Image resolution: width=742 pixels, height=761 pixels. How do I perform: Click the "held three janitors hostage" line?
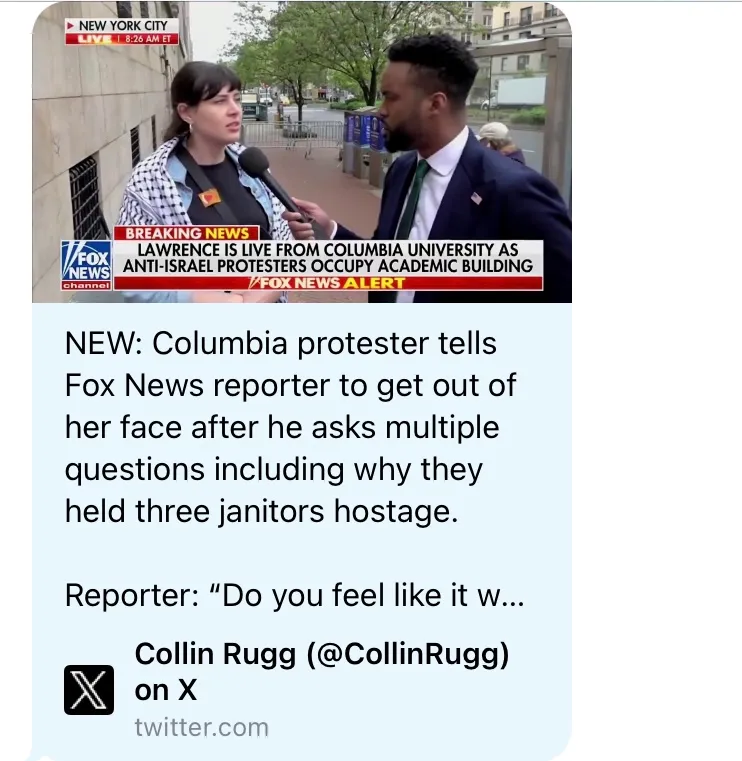click(262, 511)
